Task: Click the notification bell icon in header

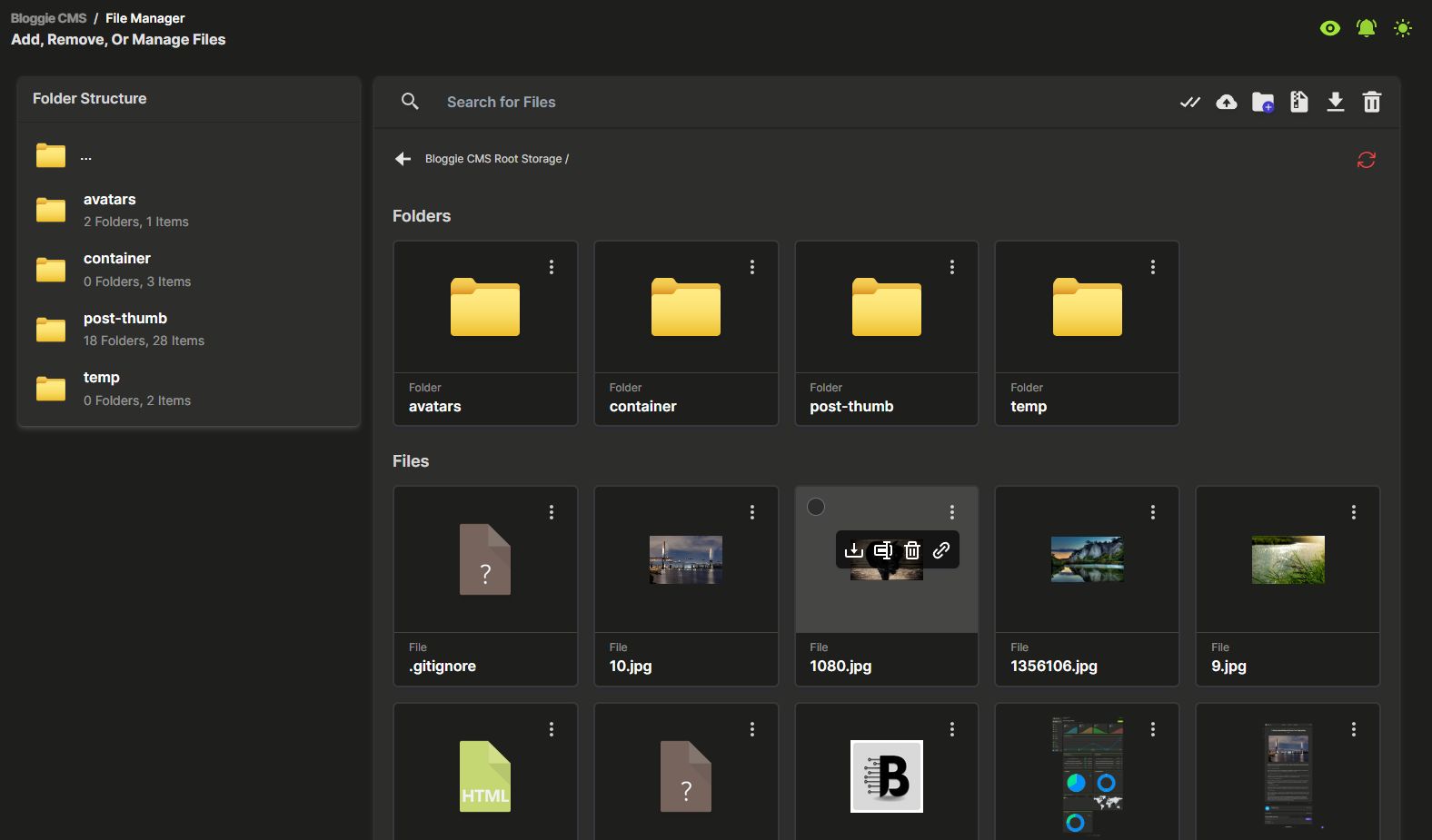Action: [x=1366, y=28]
